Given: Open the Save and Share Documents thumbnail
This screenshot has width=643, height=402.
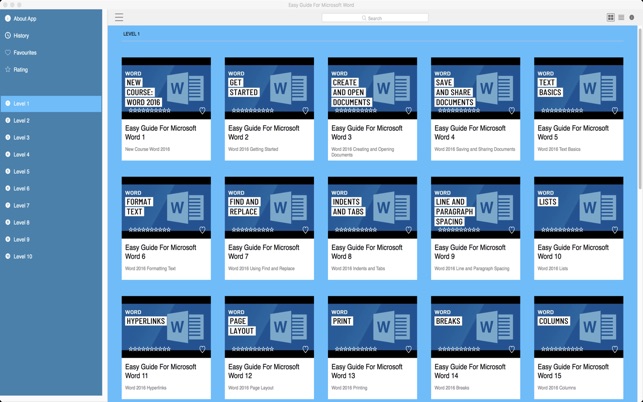Looking at the screenshot, I should click(x=476, y=88).
